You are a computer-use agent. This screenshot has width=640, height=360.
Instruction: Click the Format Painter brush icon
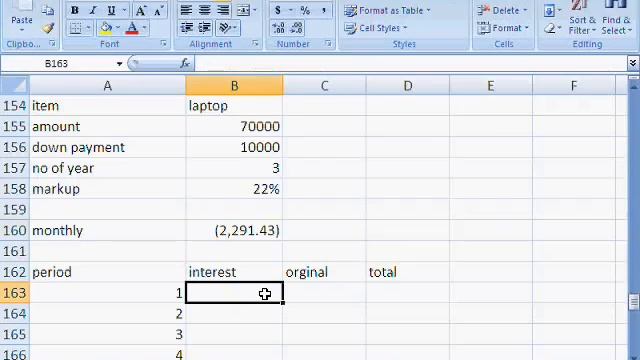pyautogui.click(x=48, y=28)
